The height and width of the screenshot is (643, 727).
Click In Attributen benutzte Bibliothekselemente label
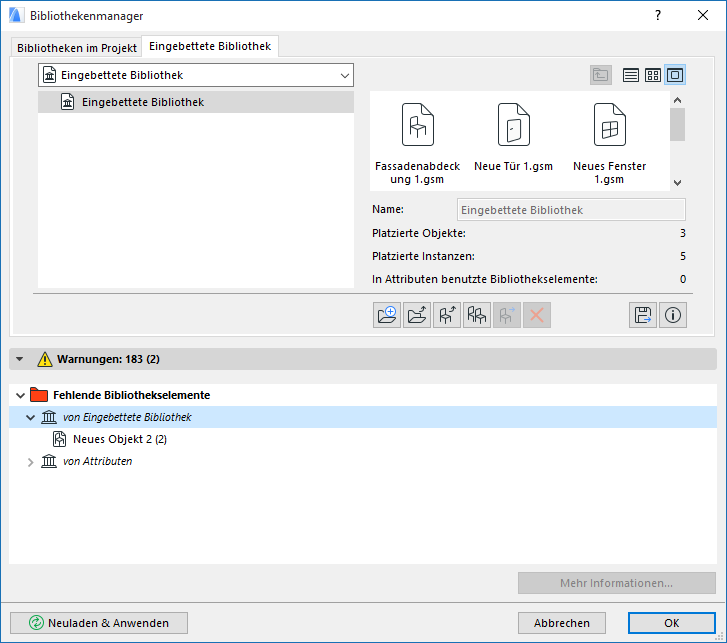pos(485,280)
